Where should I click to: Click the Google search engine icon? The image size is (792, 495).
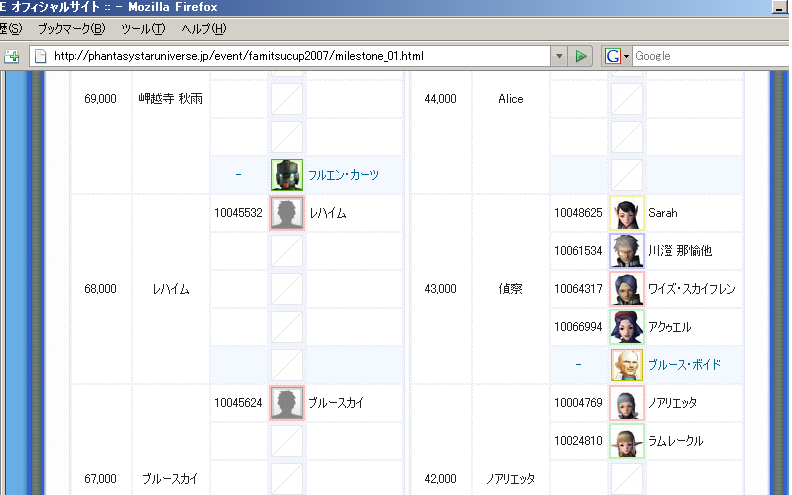pyautogui.click(x=611, y=56)
